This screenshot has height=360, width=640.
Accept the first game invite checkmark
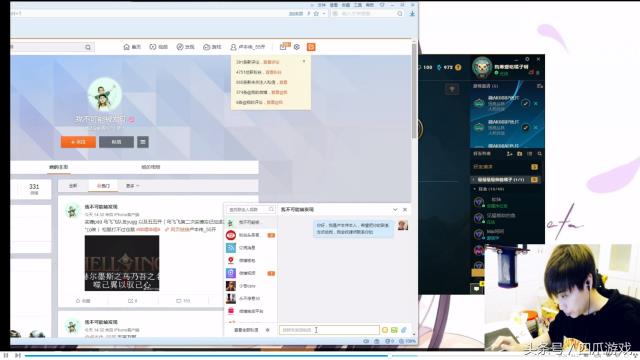(525, 104)
